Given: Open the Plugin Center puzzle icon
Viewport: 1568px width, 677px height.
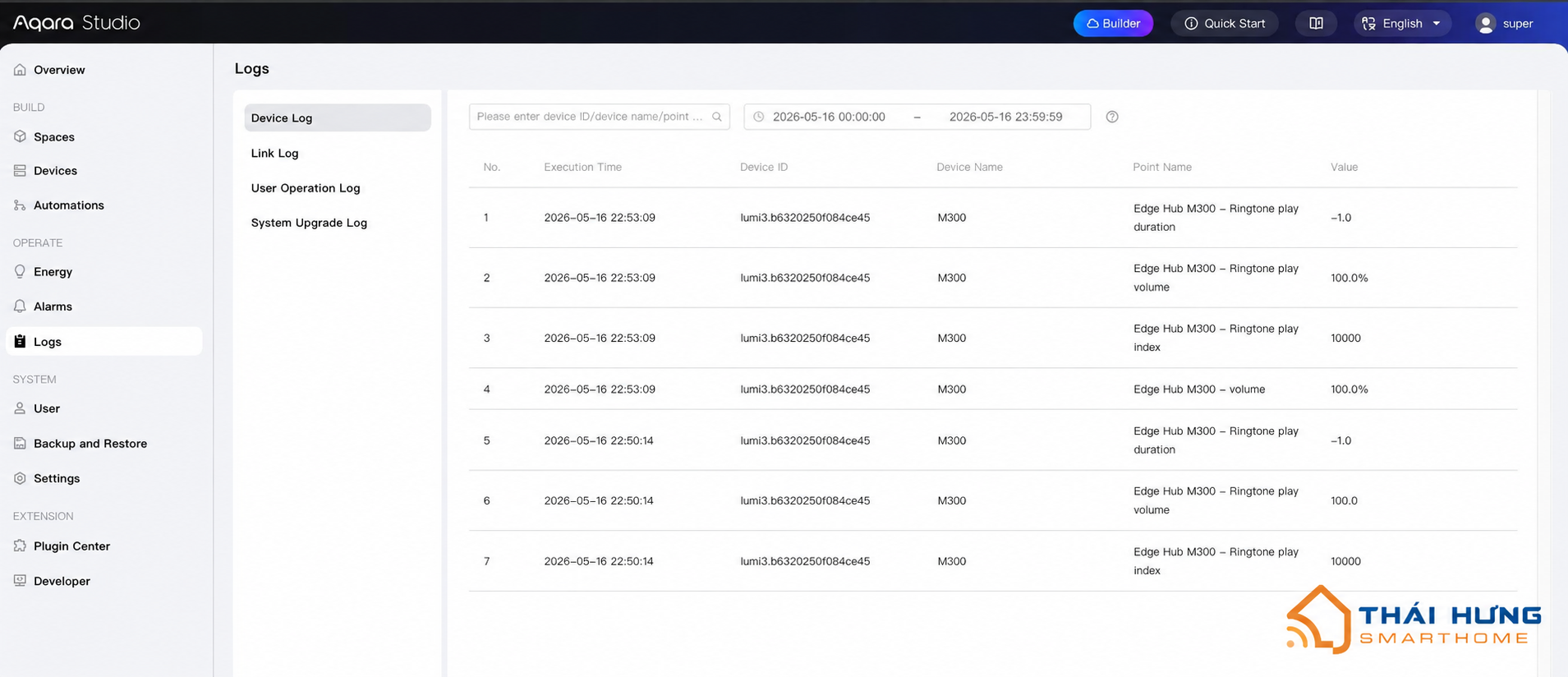Looking at the screenshot, I should point(20,546).
